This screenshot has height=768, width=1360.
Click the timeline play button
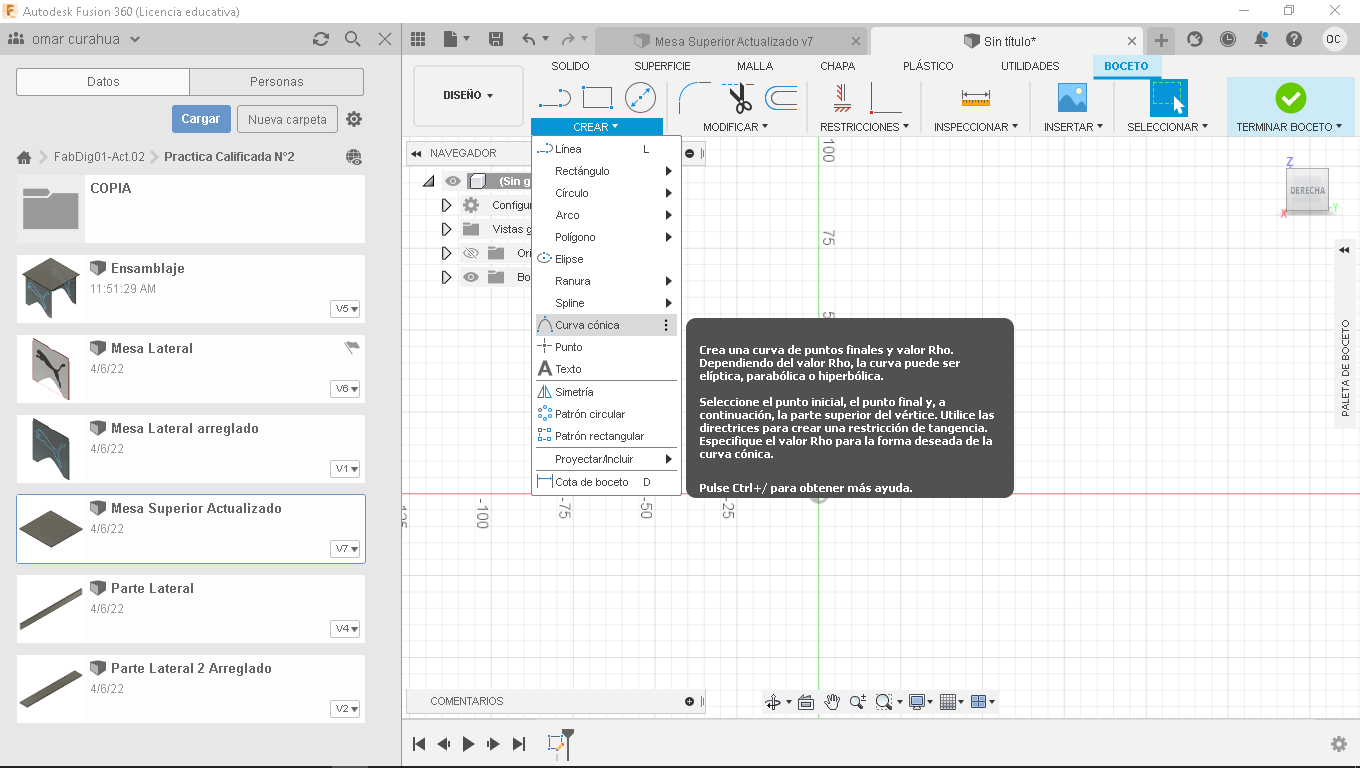pos(468,744)
